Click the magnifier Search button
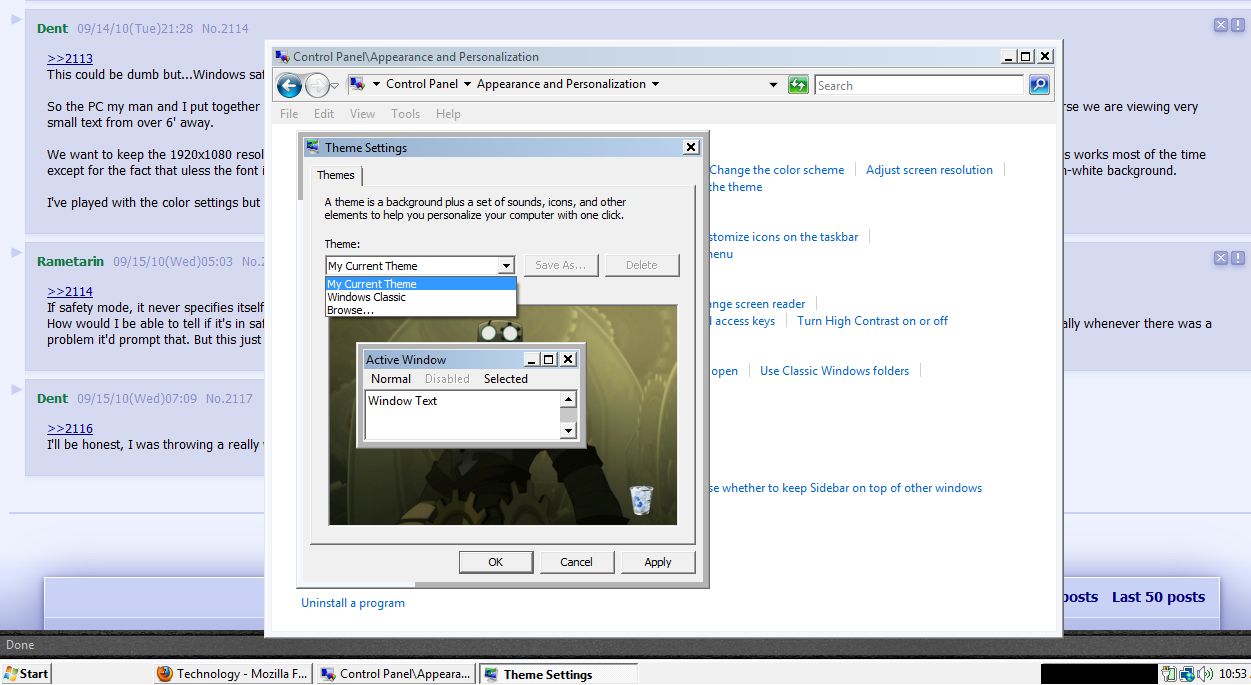Screen dimensions: 1251x685 pos(1039,85)
